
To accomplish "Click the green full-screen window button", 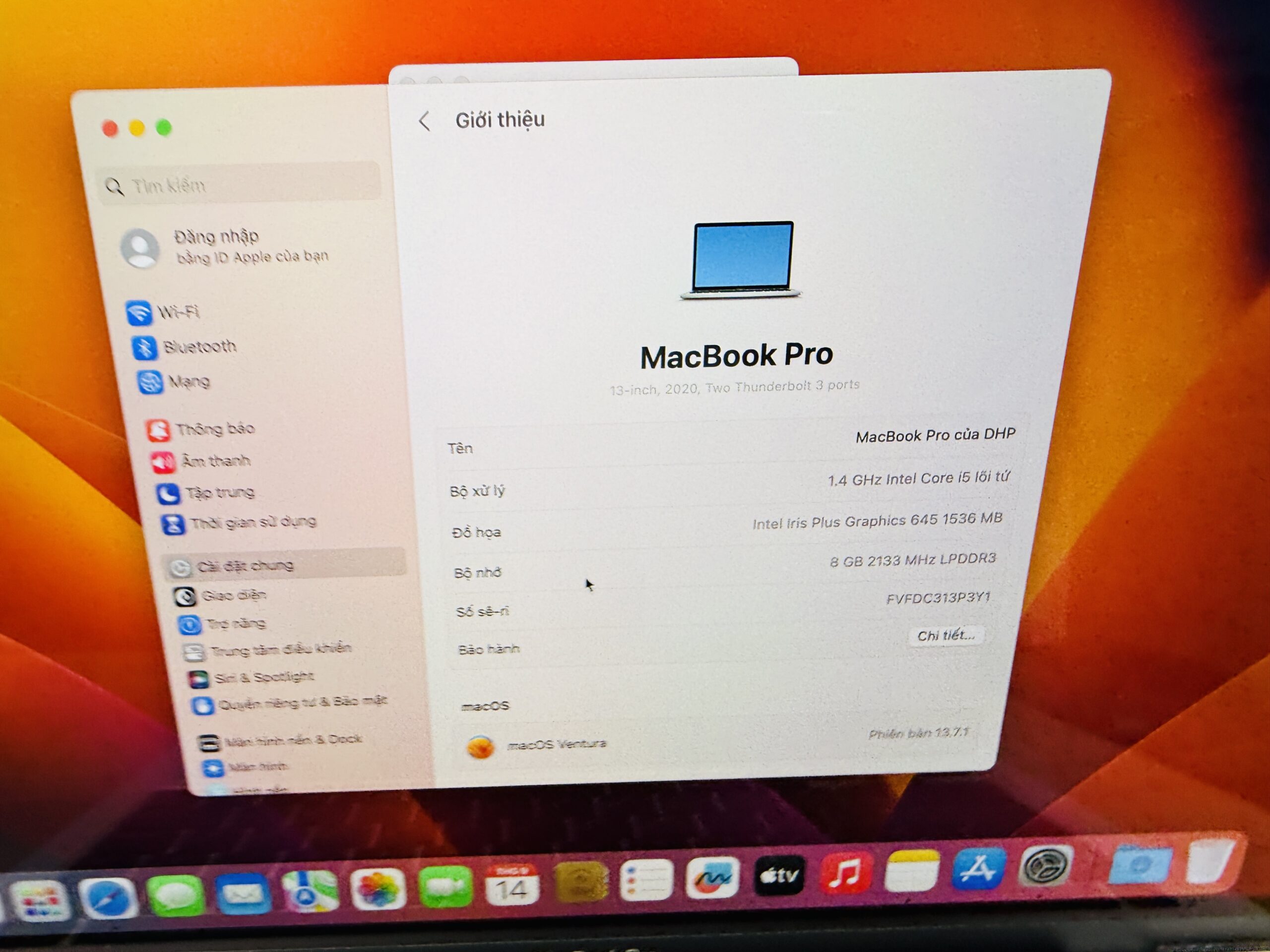I will point(164,127).
